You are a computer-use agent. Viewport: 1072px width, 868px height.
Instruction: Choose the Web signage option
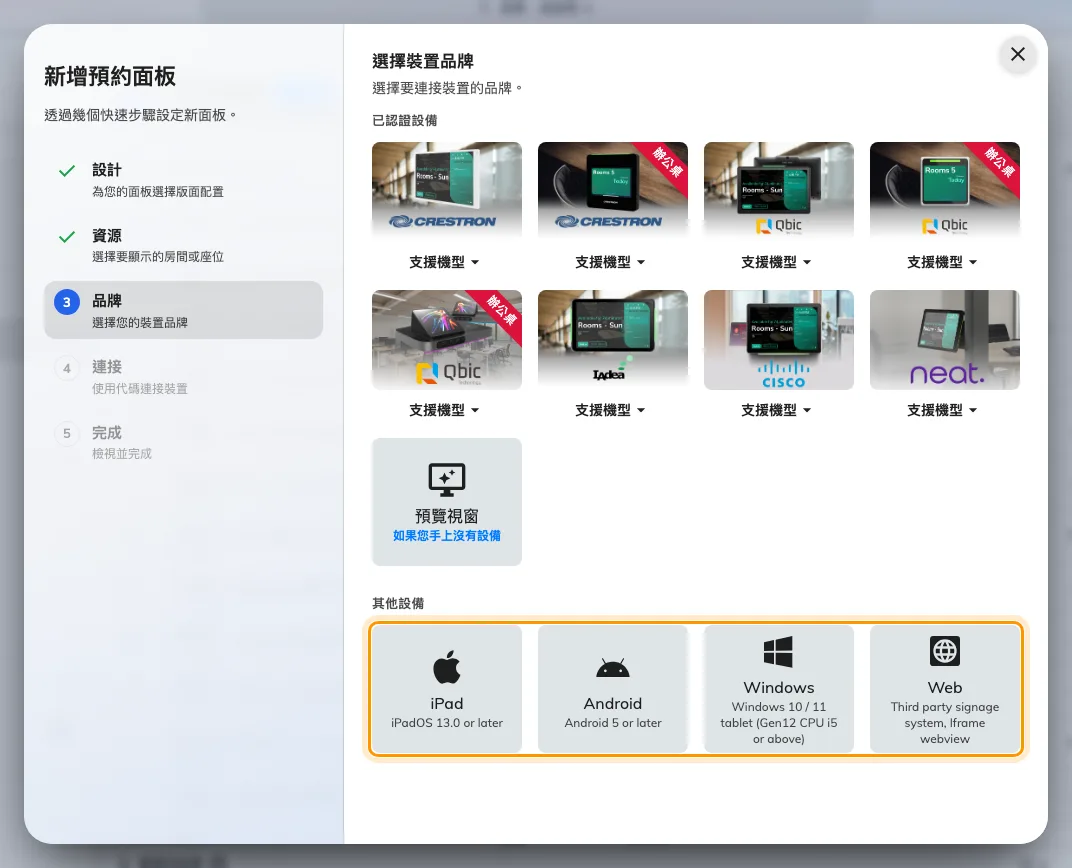pos(945,689)
